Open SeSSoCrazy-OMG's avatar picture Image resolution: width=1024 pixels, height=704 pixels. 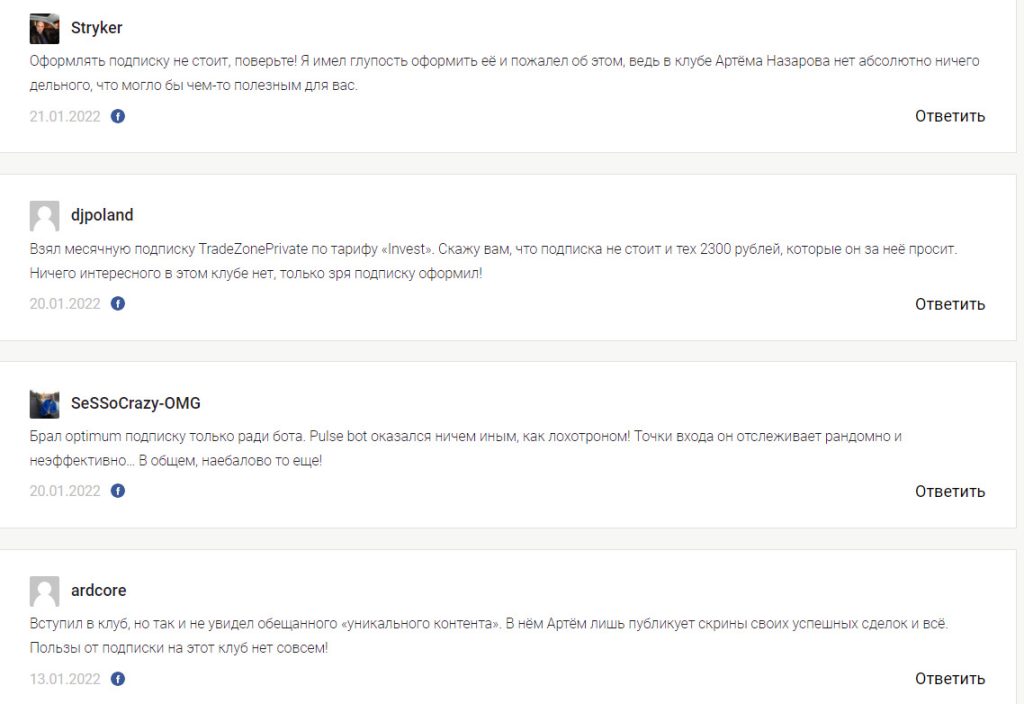pos(44,404)
